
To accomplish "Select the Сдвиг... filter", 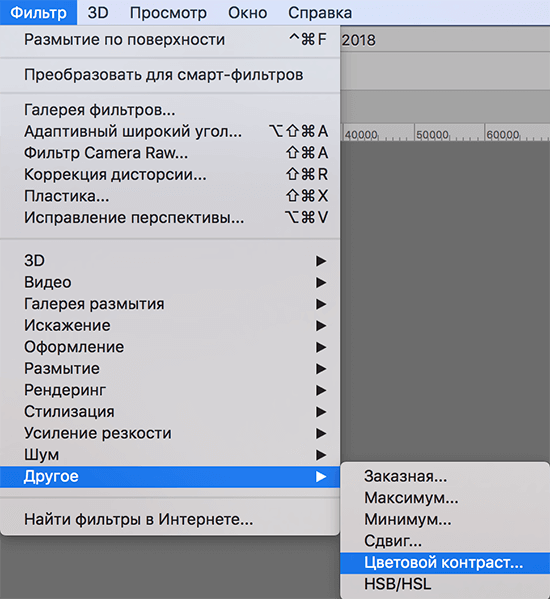I will 445,541.
